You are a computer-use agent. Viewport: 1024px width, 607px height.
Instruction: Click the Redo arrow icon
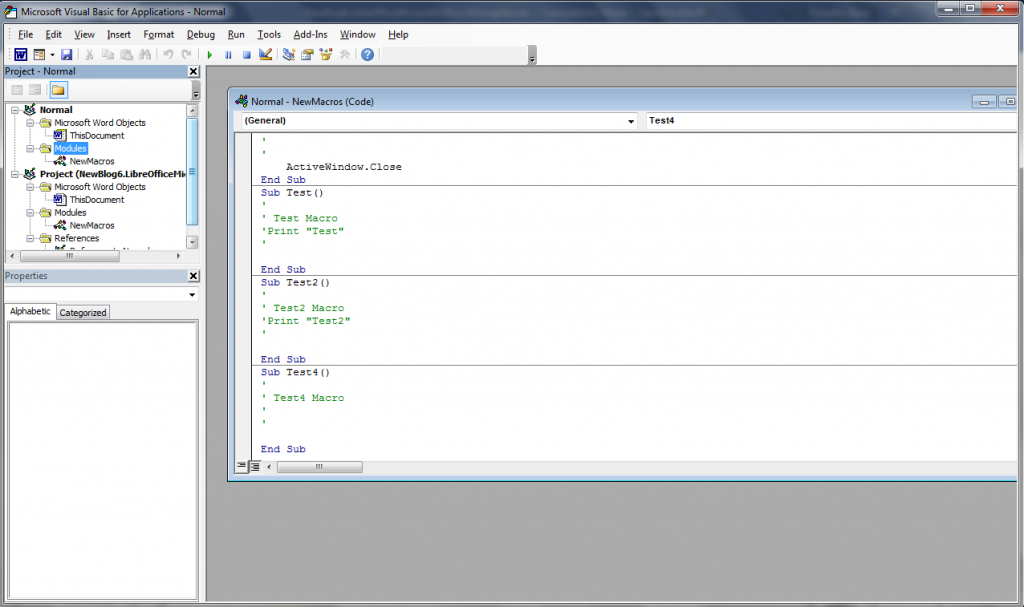click(x=187, y=54)
